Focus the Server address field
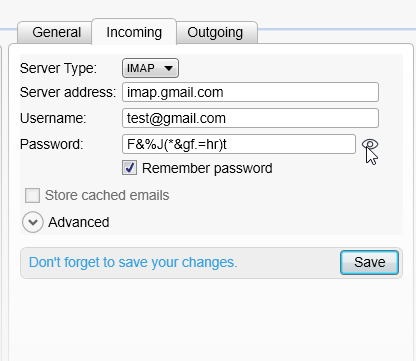Screen dimensions: 416x361 click(250, 92)
